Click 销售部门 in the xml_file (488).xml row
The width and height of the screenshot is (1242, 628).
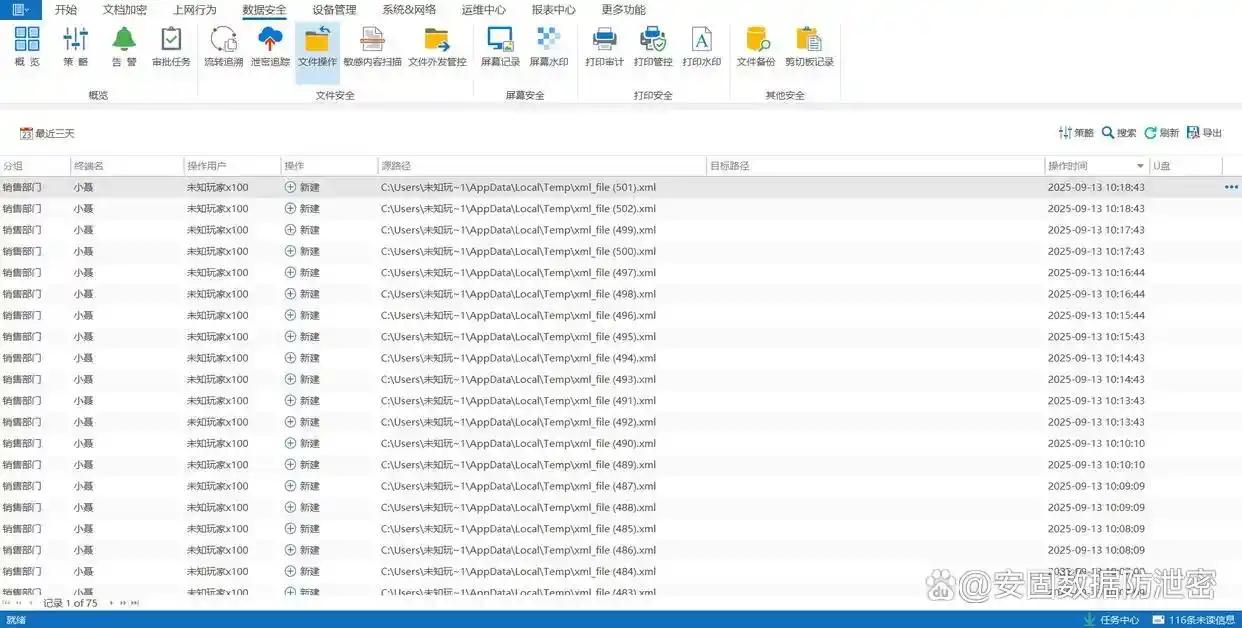coord(22,507)
